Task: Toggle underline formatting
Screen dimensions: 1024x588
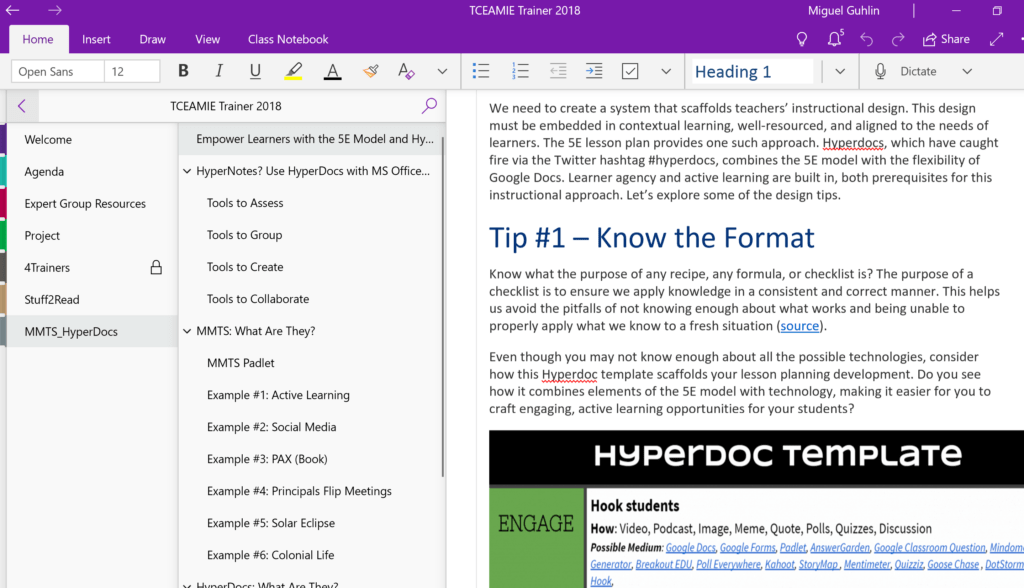Action: pos(255,71)
